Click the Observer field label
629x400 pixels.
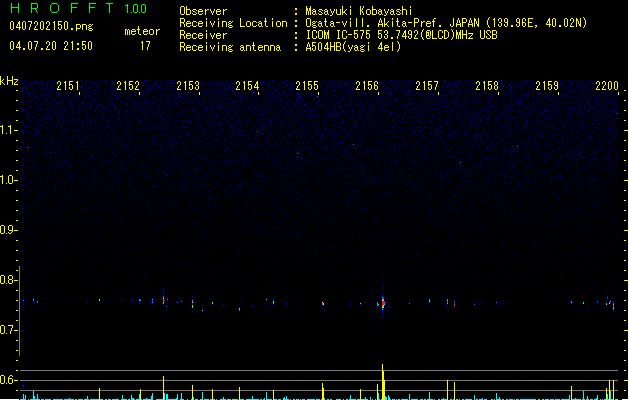[x=203, y=11]
